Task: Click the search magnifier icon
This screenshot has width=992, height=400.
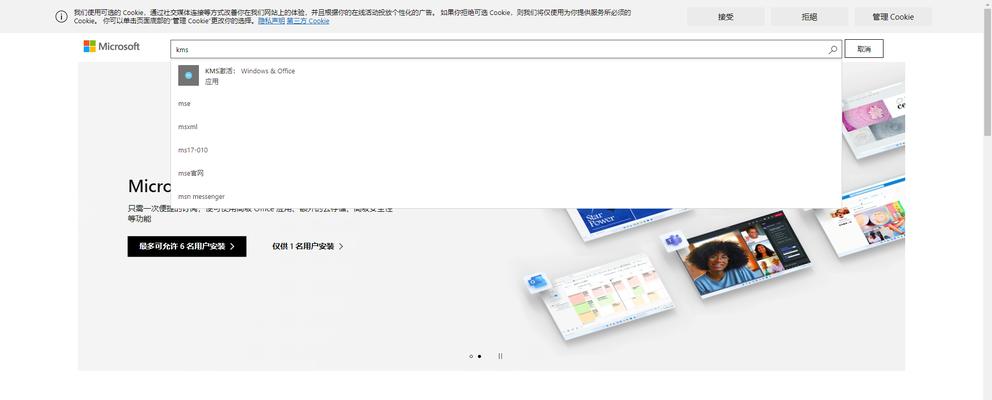Action: [833, 49]
